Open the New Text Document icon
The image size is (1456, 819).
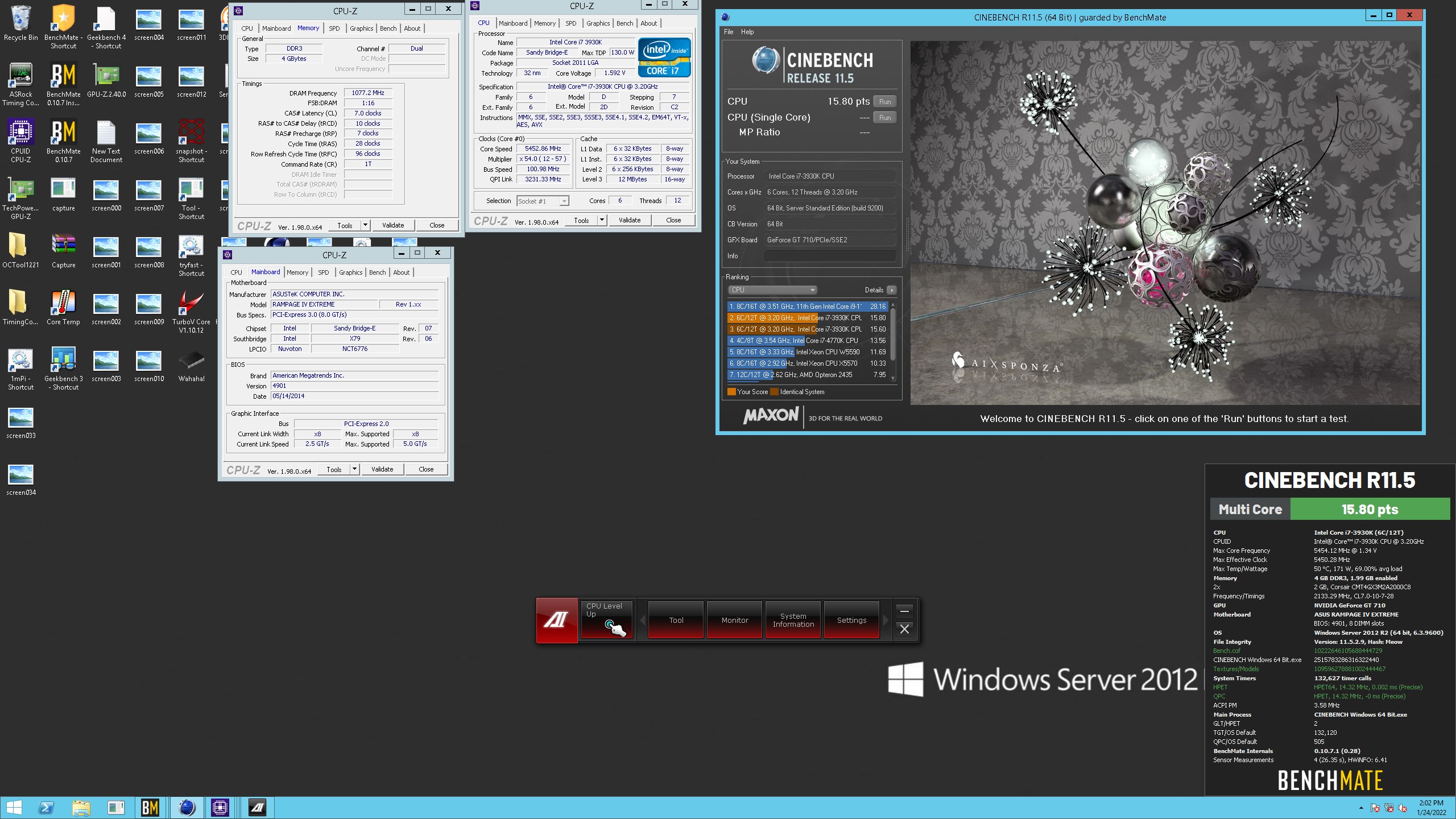106,140
